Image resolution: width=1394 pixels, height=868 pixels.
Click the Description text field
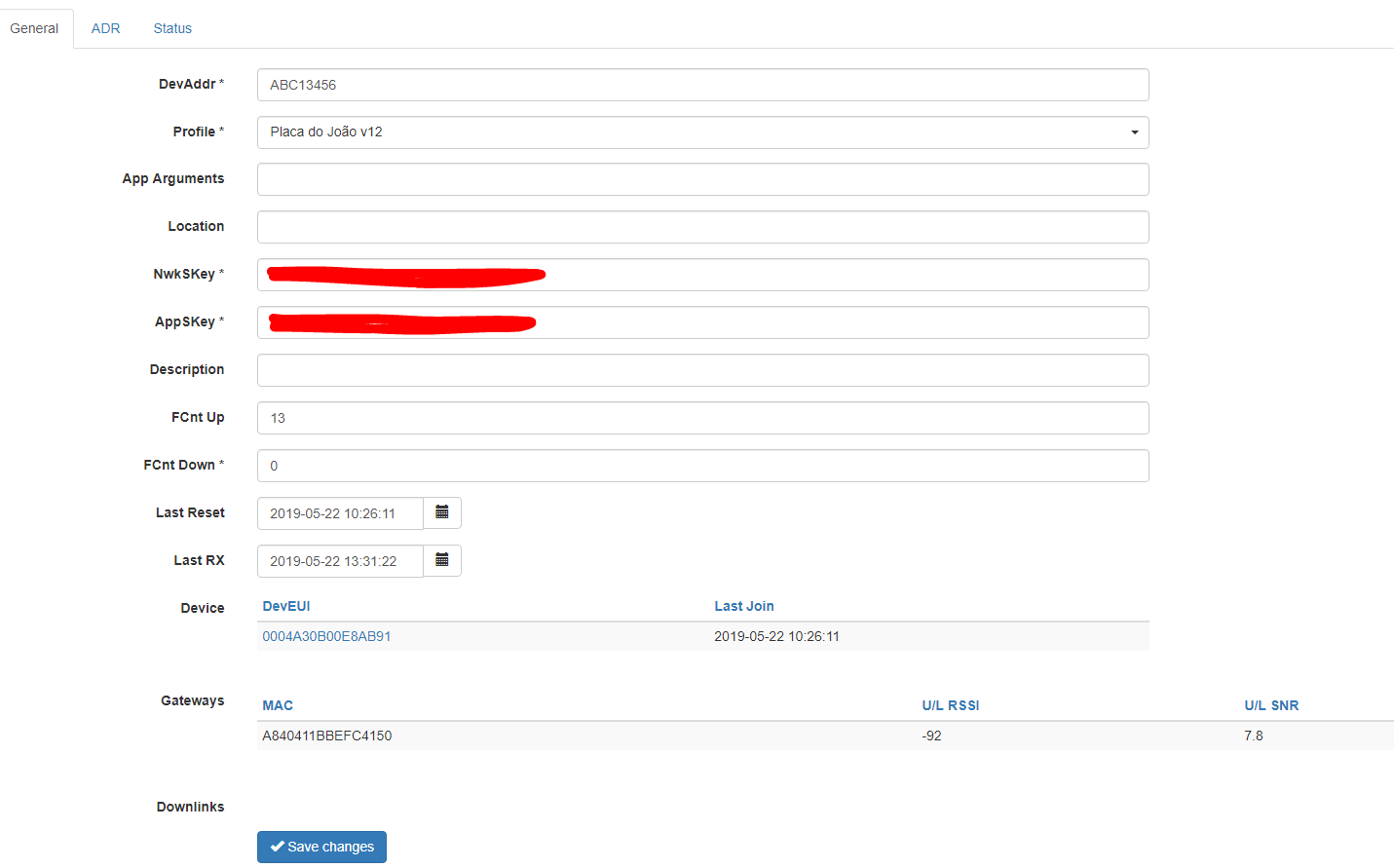pos(701,369)
